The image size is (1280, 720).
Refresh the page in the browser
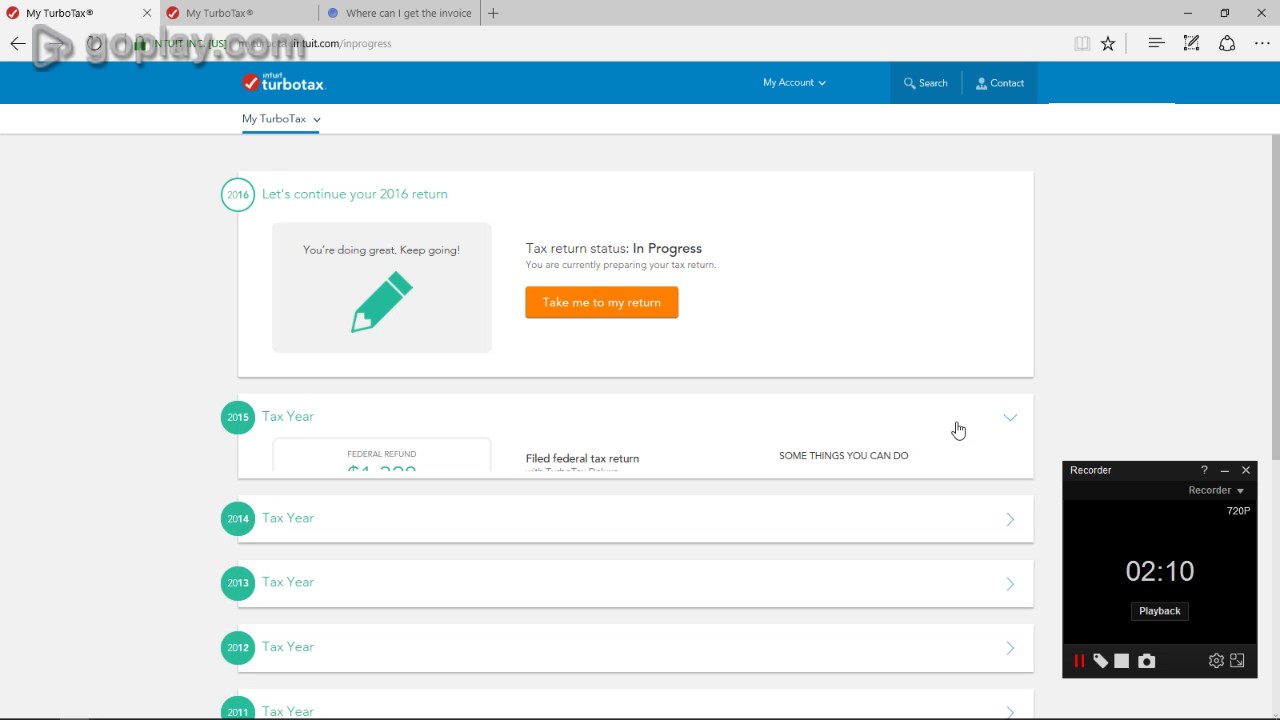tap(95, 43)
